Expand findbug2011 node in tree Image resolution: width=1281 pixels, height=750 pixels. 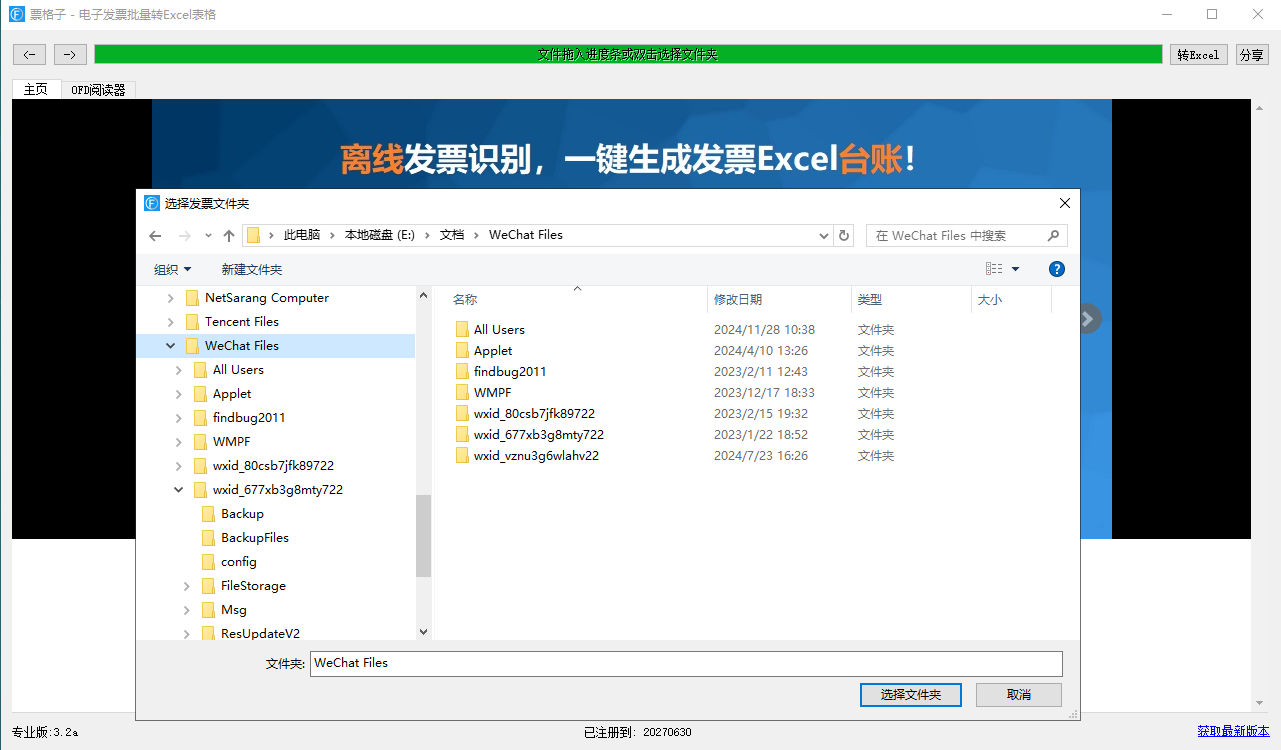tap(178, 418)
